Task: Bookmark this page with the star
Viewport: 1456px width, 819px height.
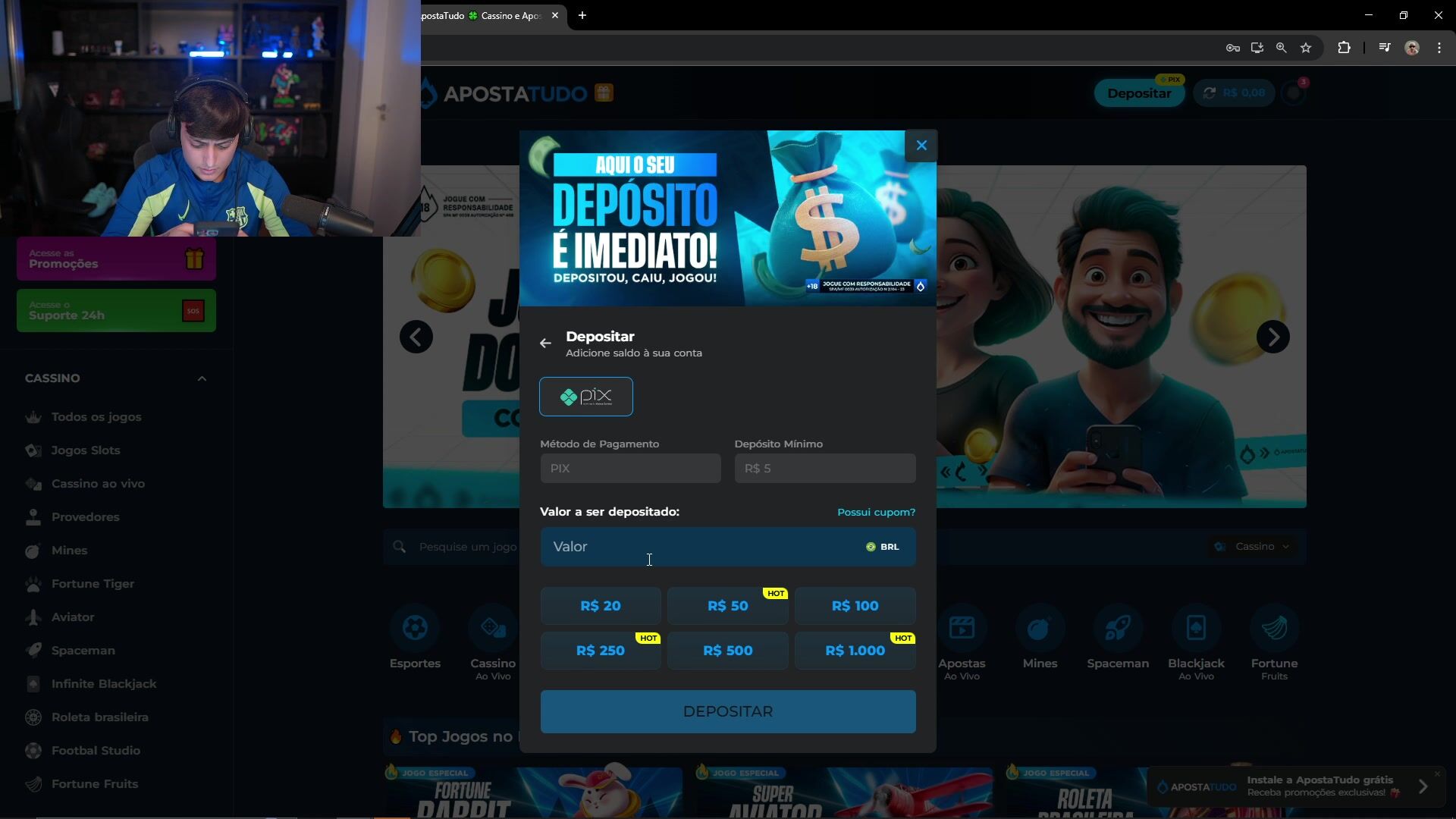Action: click(x=1306, y=48)
